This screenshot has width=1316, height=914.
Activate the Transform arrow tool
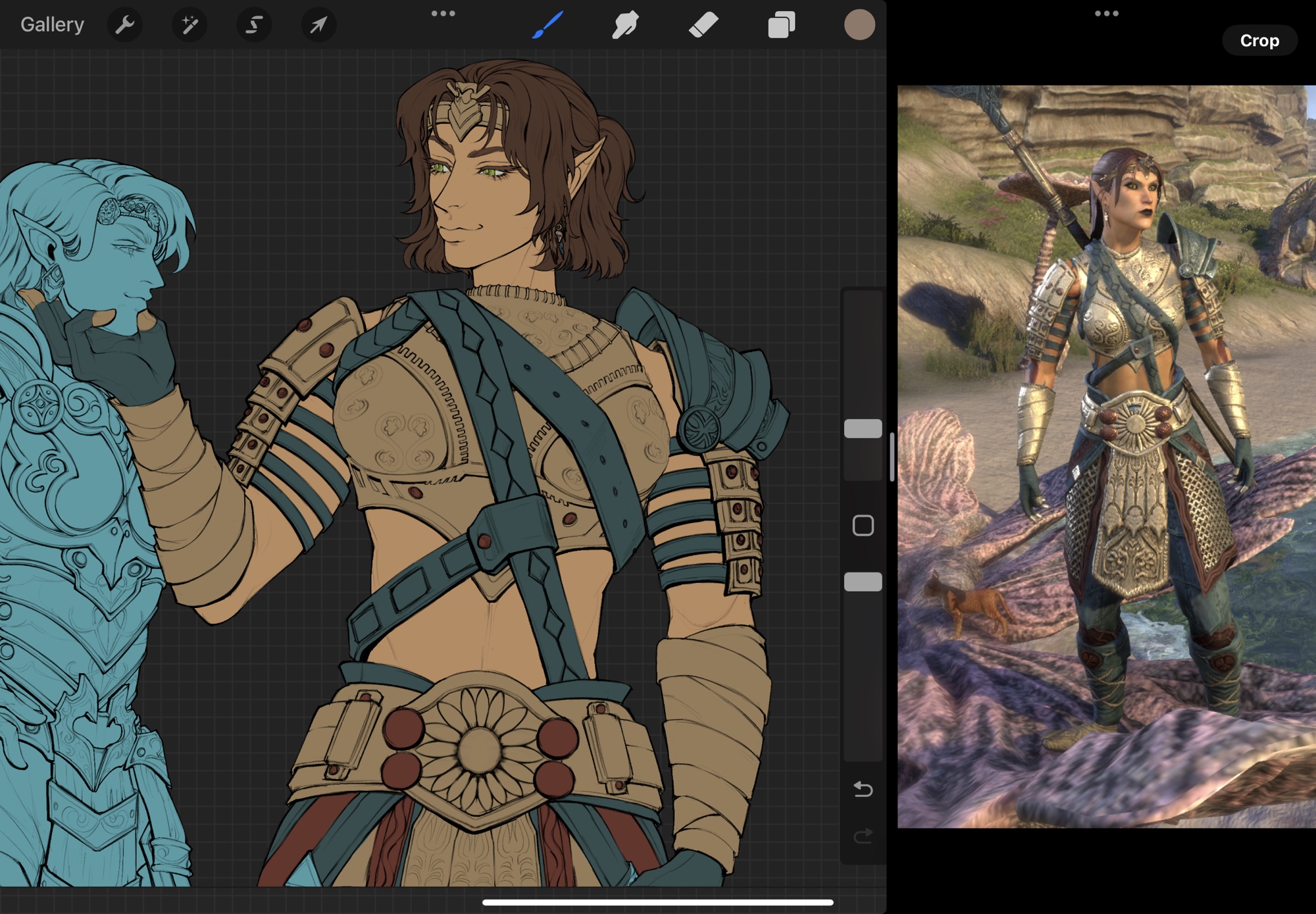pos(318,25)
